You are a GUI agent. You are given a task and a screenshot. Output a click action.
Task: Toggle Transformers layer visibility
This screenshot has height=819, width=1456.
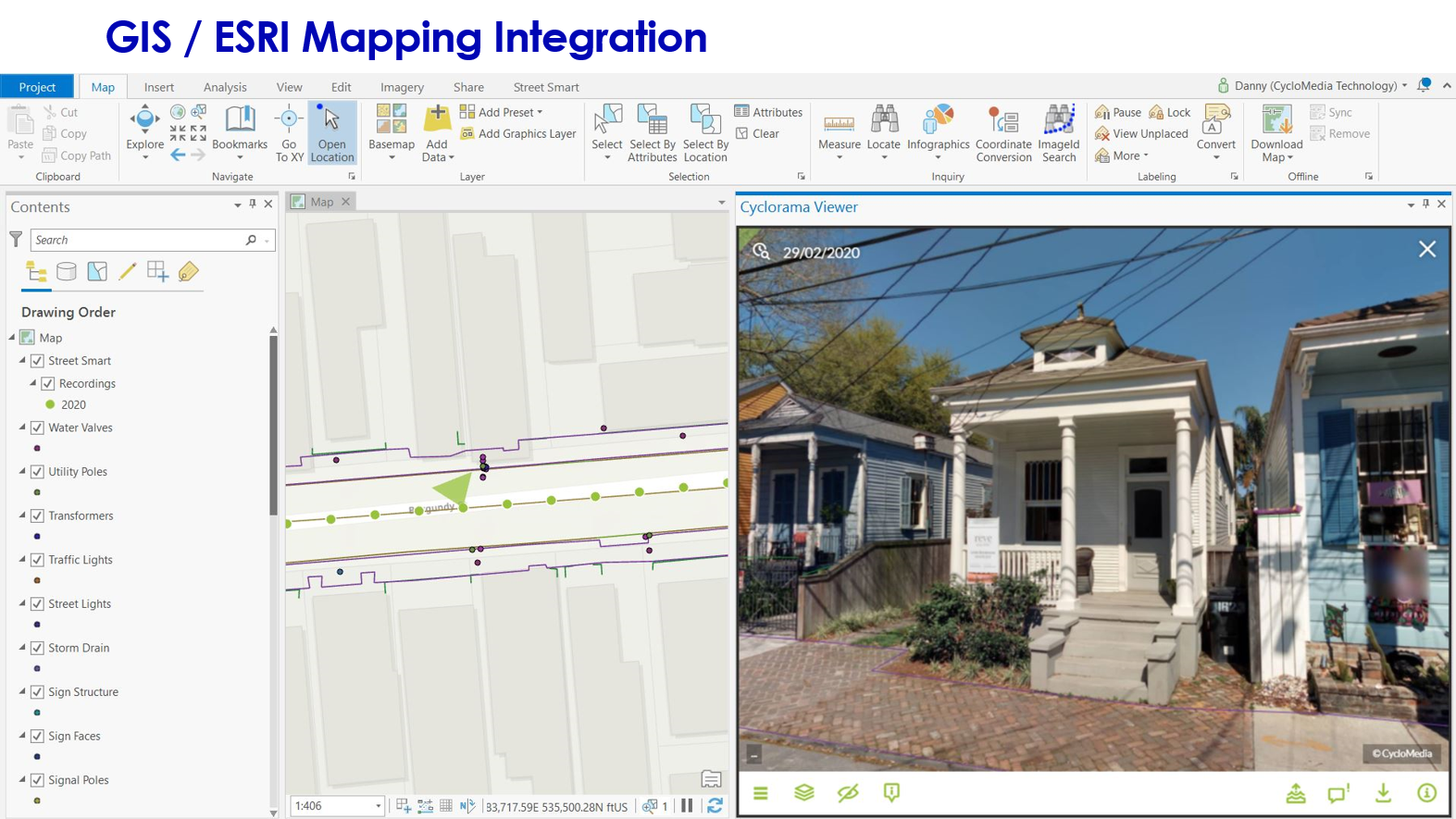point(38,515)
